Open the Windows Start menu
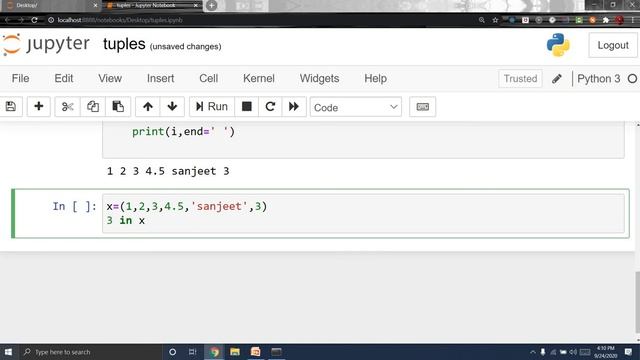The width and height of the screenshot is (640, 360). coord(8,352)
